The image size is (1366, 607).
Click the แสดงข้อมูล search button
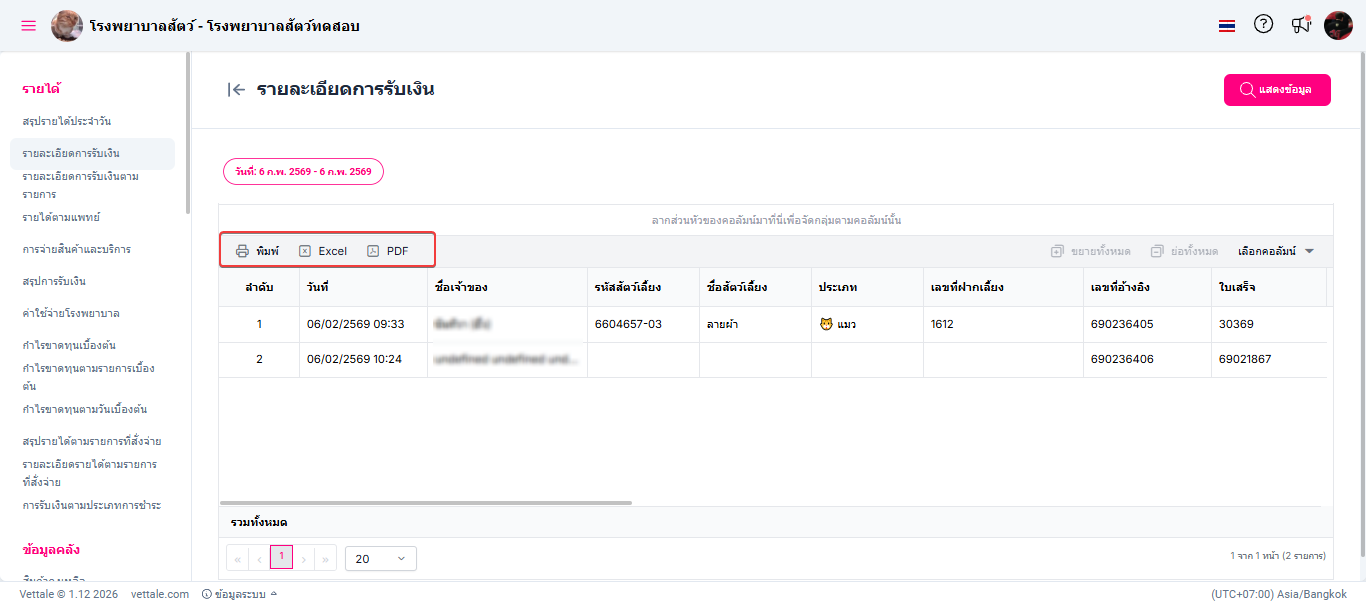point(1277,90)
